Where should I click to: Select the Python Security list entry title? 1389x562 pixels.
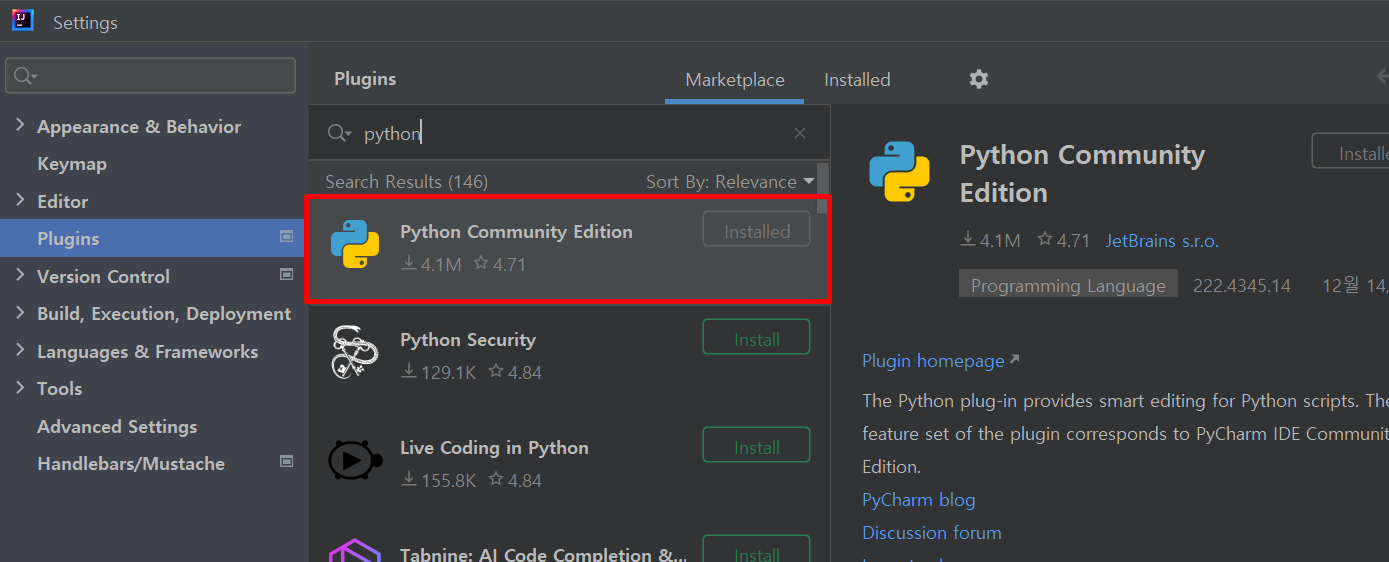468,340
